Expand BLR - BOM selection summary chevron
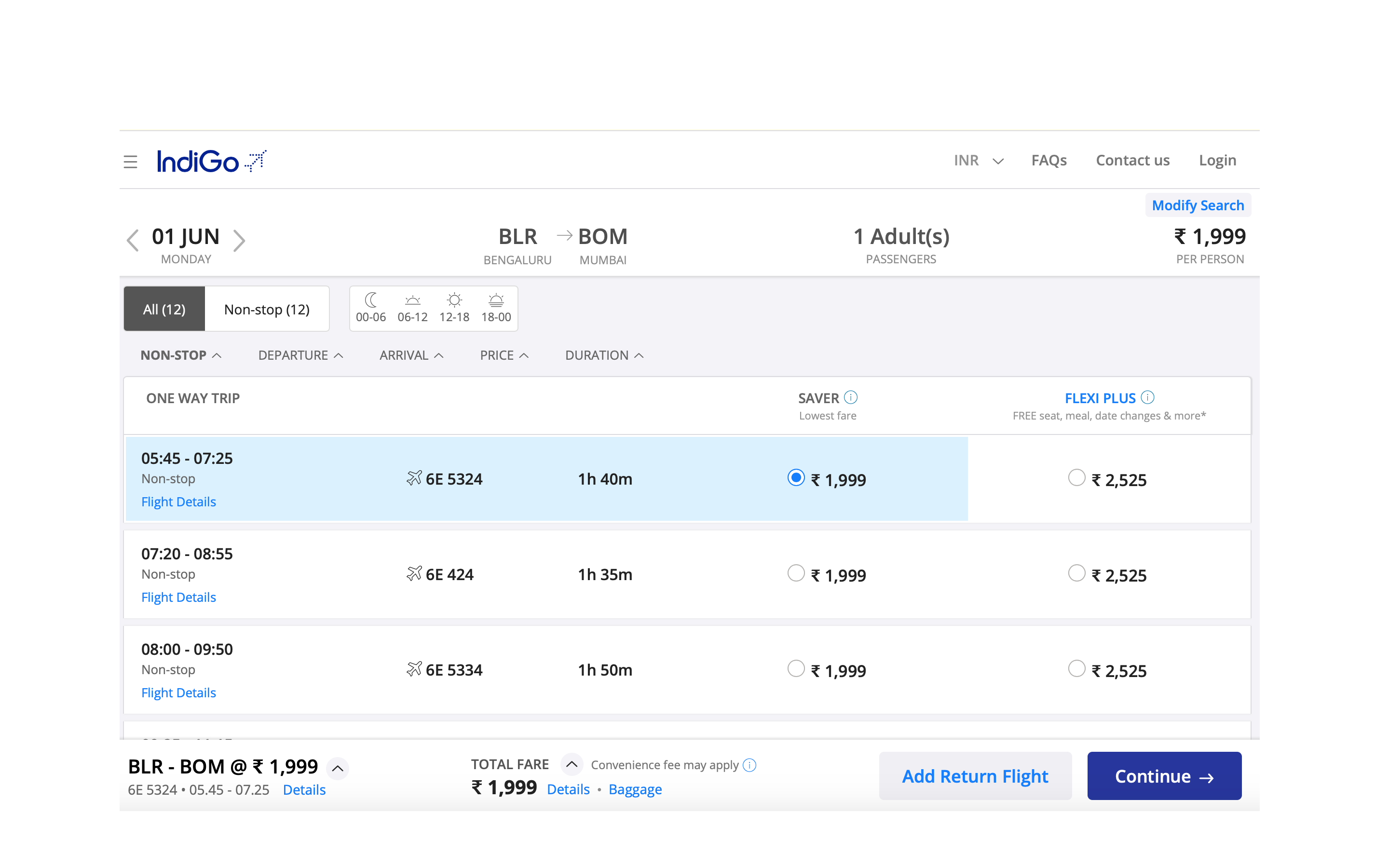 click(338, 768)
